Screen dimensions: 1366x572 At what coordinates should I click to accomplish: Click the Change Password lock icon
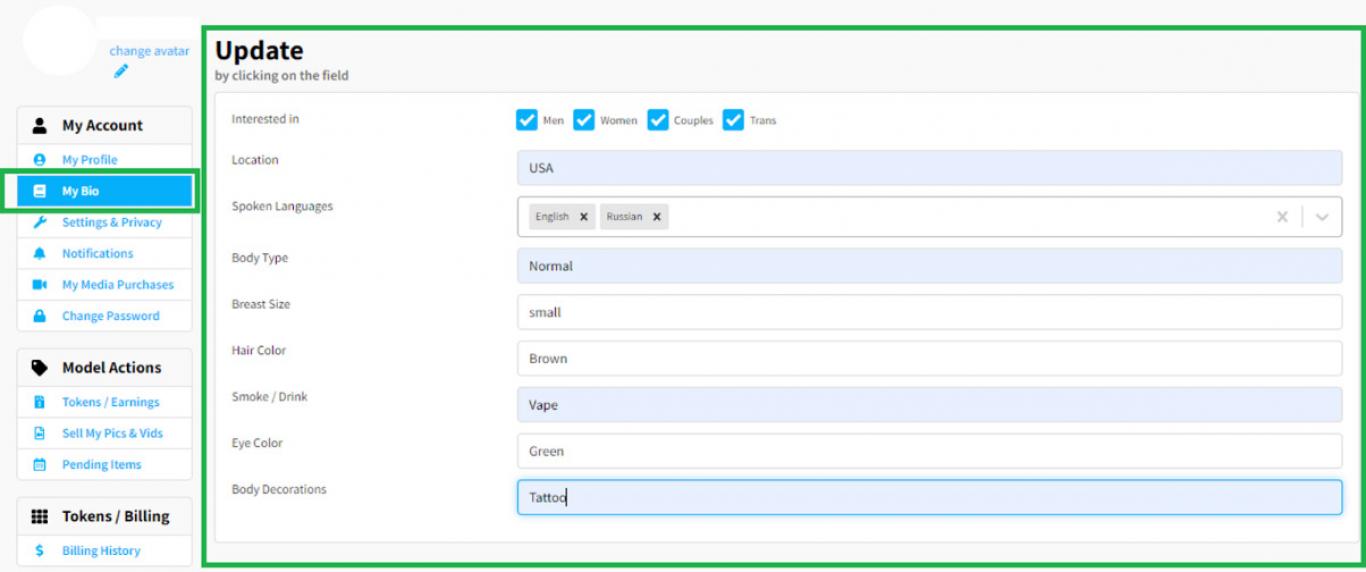[40, 316]
